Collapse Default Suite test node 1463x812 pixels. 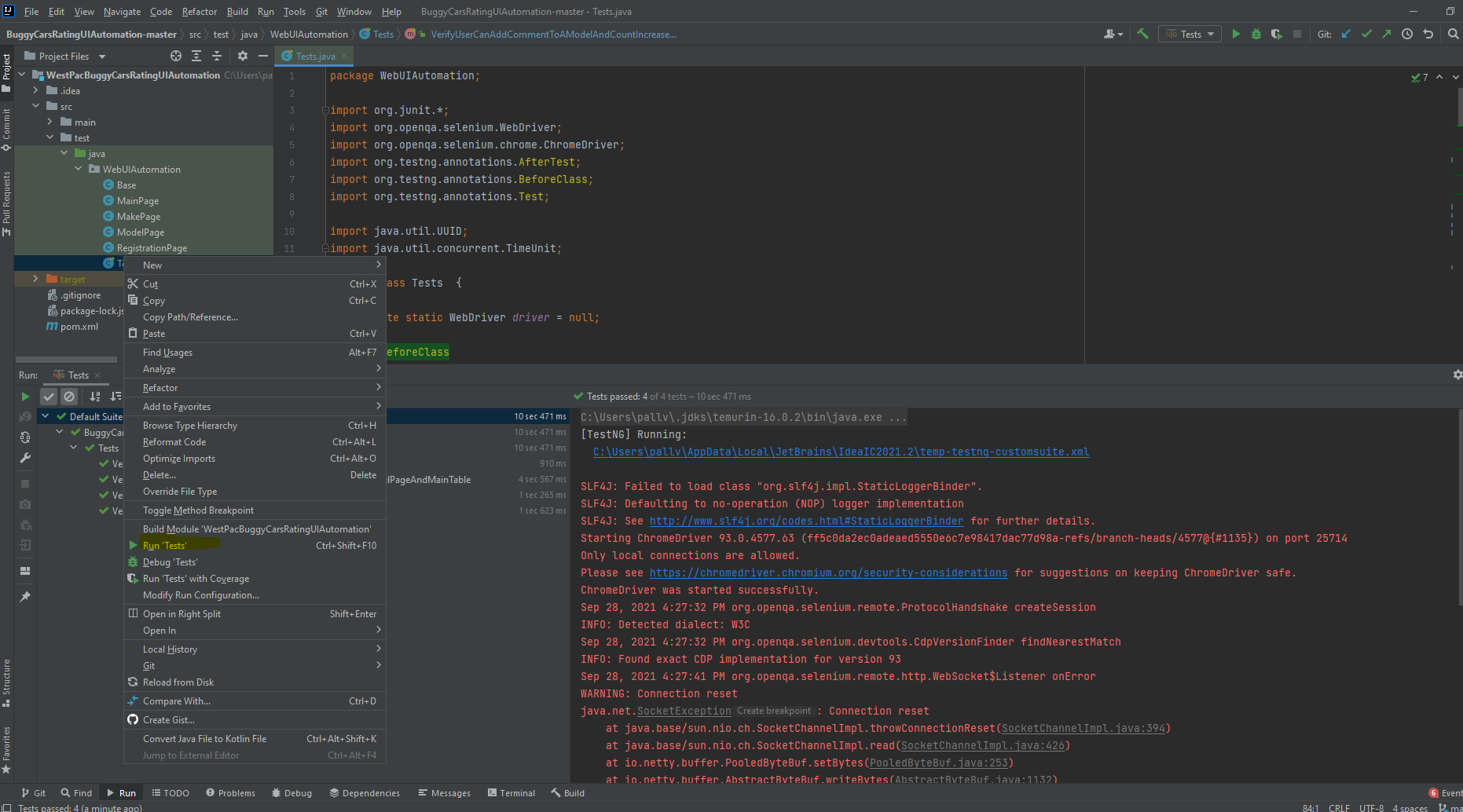tap(46, 416)
